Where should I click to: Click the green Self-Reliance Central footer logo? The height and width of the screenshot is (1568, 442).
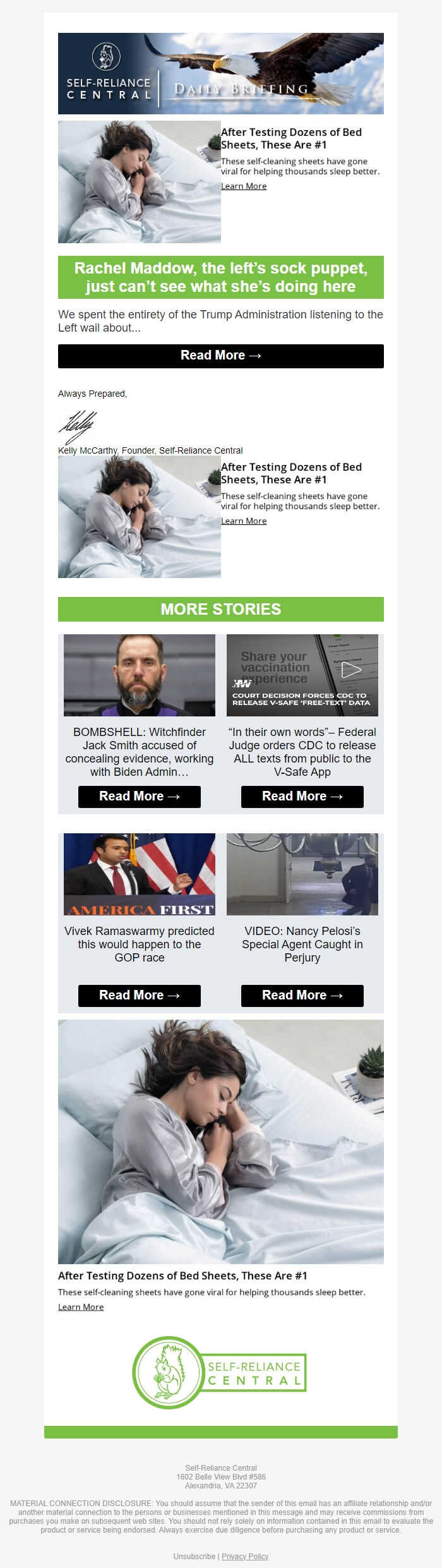(220, 1373)
